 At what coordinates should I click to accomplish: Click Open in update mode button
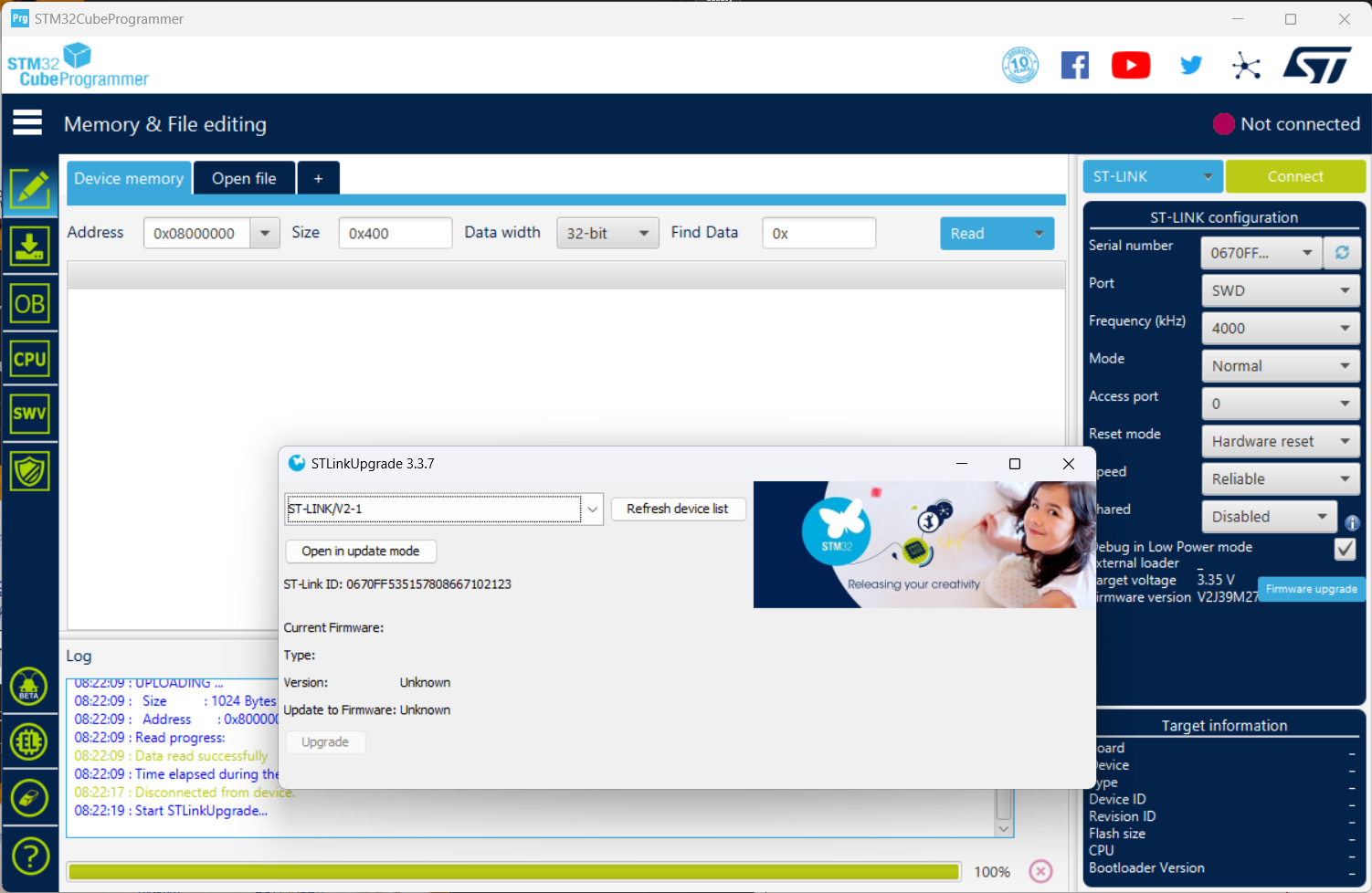361,552
